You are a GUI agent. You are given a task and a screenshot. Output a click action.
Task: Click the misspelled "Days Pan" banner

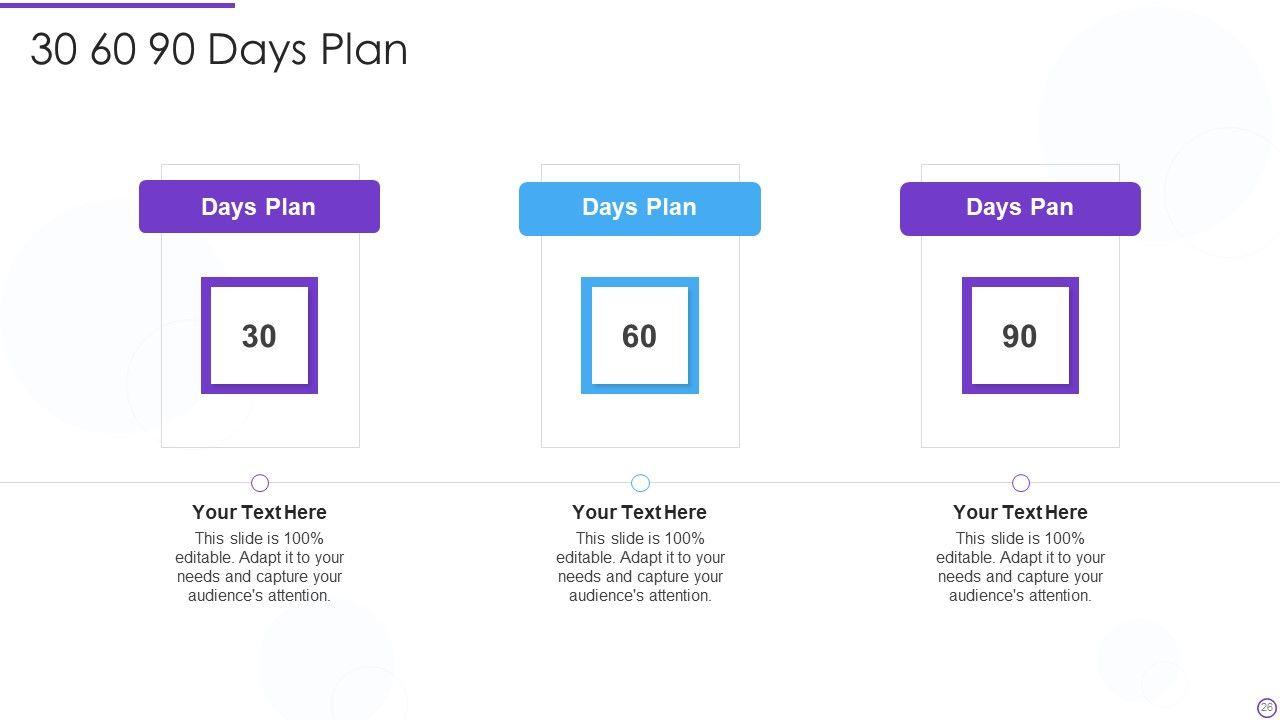click(1020, 208)
